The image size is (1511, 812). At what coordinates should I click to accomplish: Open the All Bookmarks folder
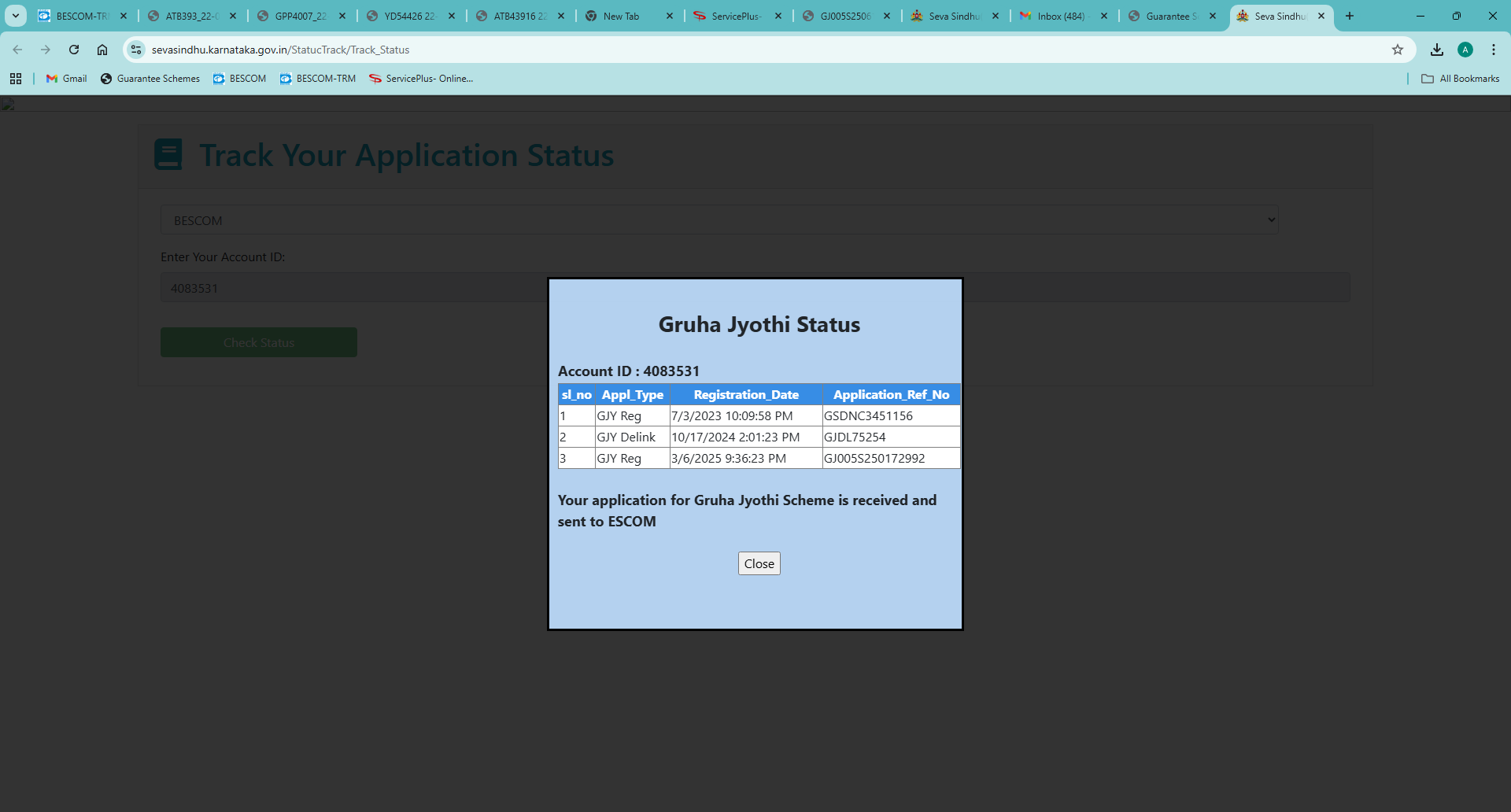click(x=1461, y=79)
